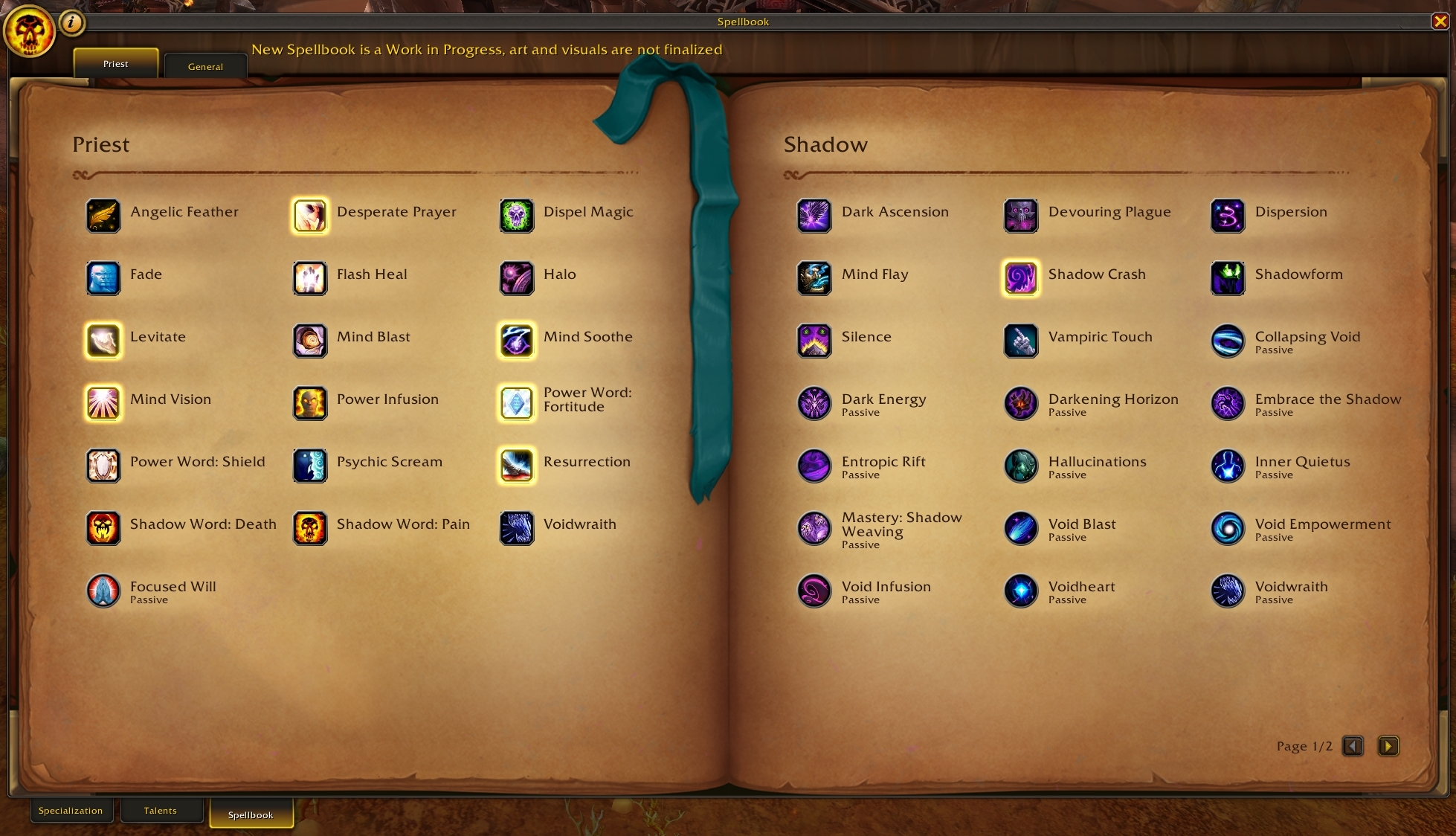Click the Shadow Word: Death icon
1456x836 pixels.
pos(104,524)
